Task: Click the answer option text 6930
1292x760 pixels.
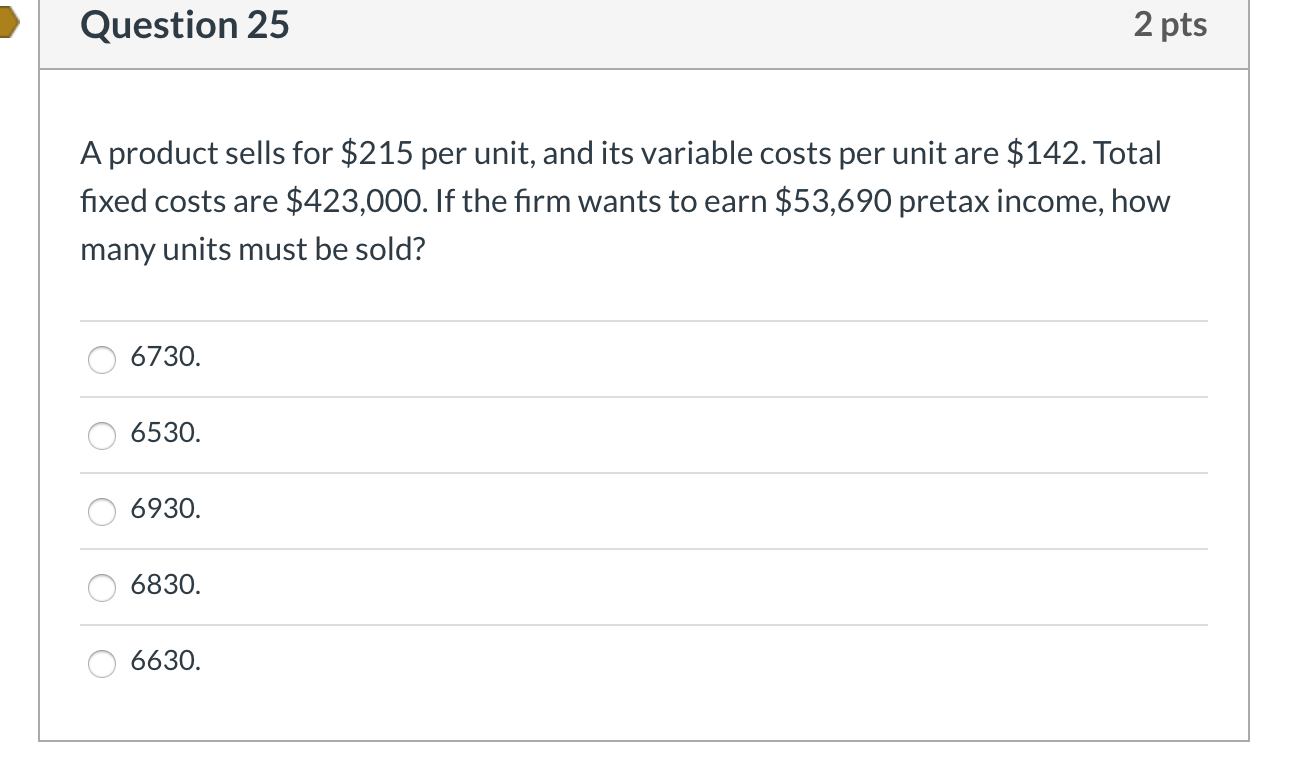Action: pyautogui.click(x=165, y=510)
